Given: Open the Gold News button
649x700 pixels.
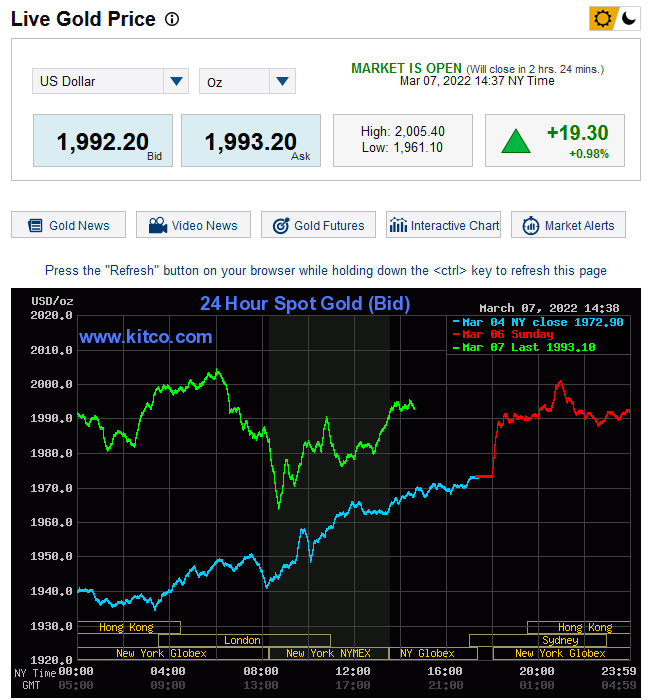Looking at the screenshot, I should click(68, 225).
